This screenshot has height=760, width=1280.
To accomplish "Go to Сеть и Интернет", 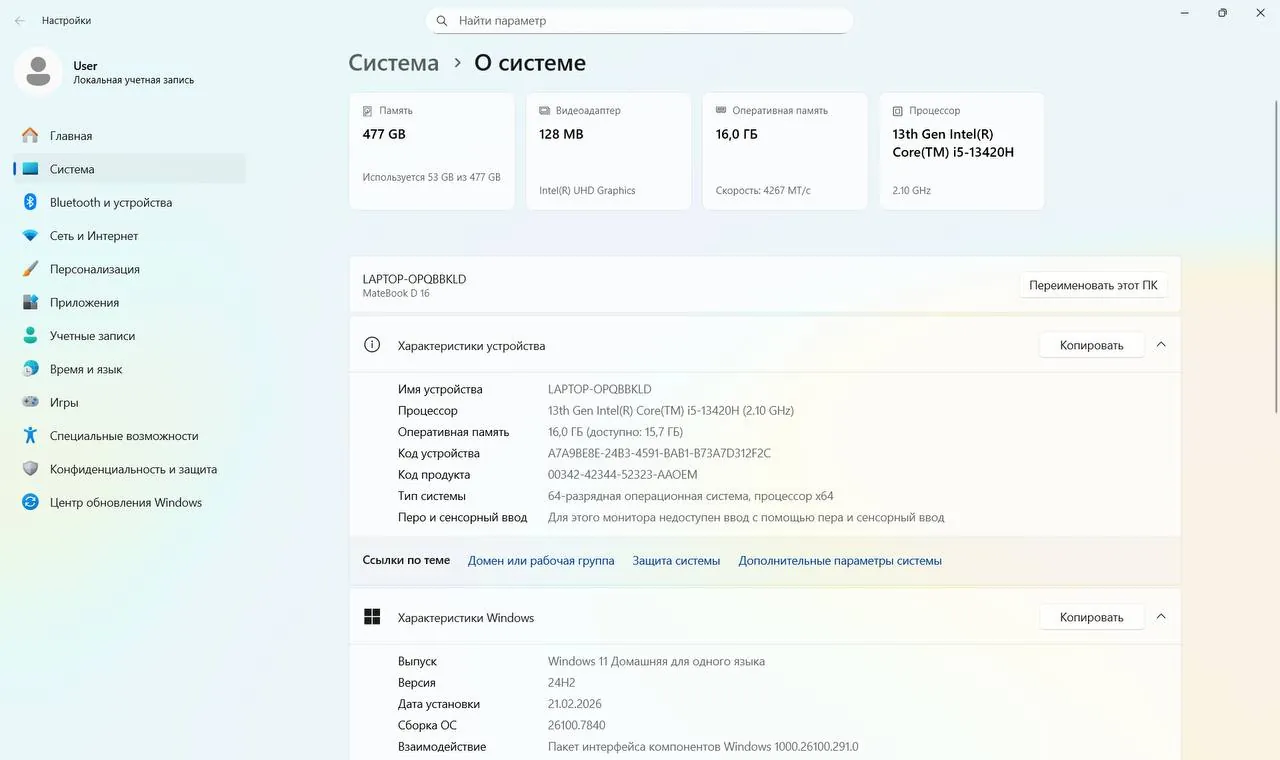I will pos(130,236).
